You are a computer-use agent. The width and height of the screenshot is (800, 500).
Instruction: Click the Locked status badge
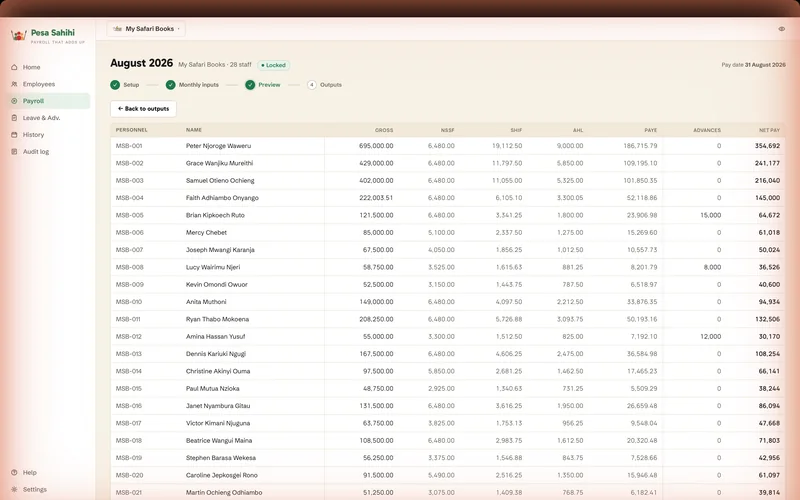pos(273,65)
